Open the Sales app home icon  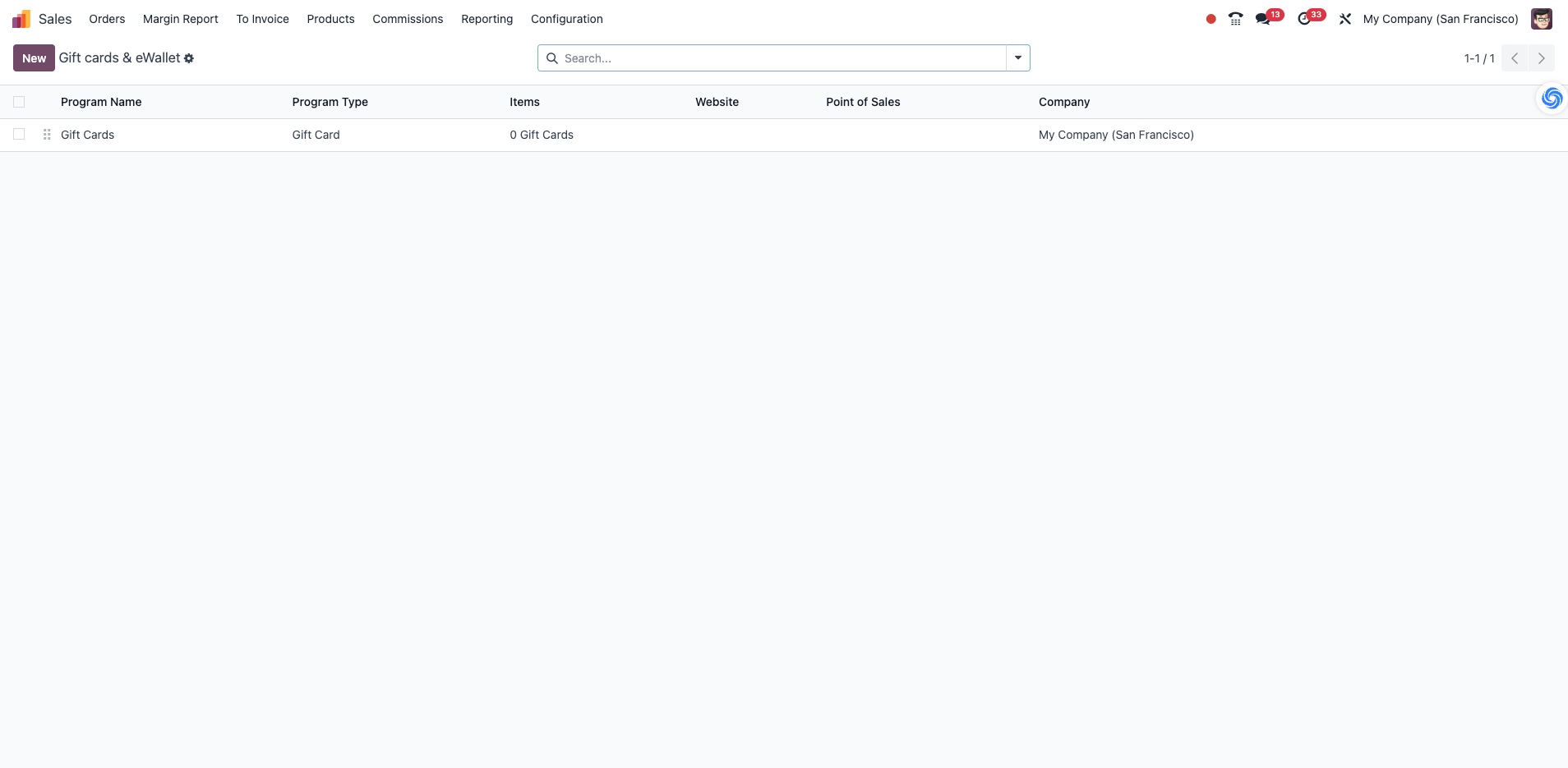[21, 19]
